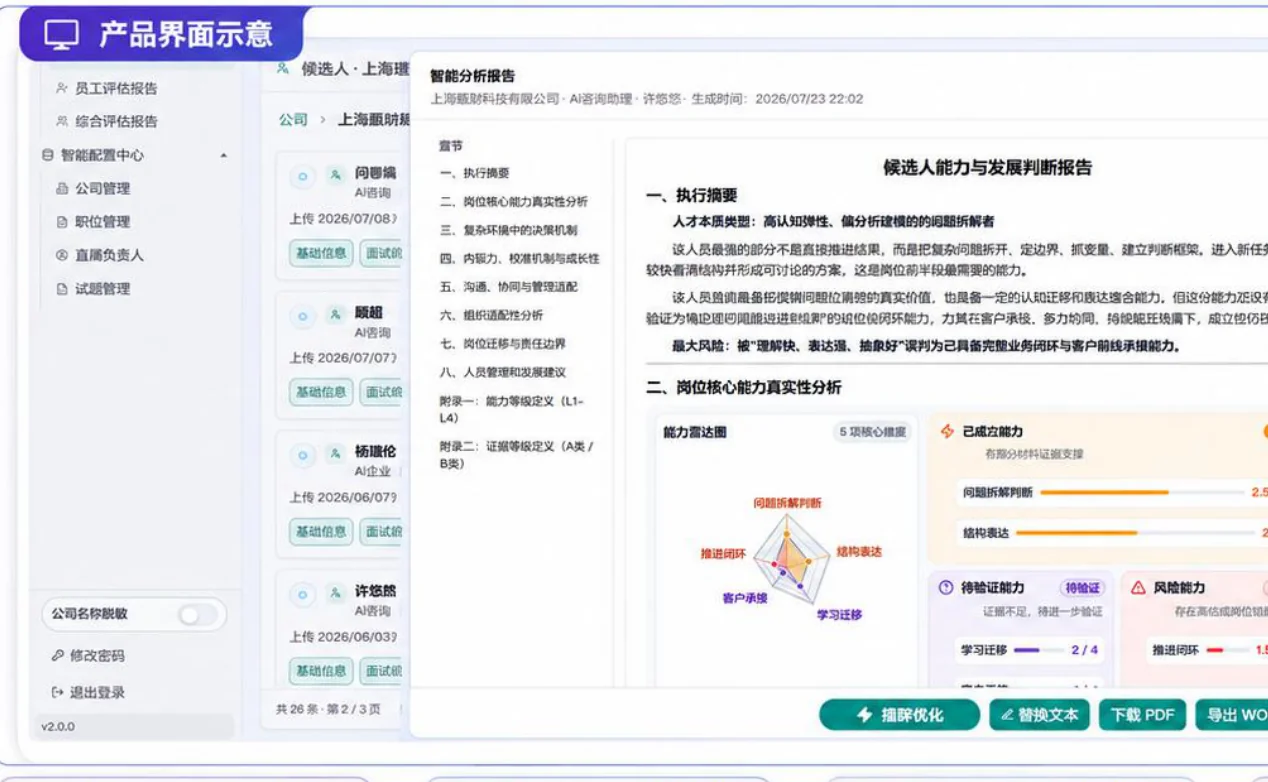The width and height of the screenshot is (1268, 782).
Task: Click the 能力雷达图 radar chart
Action: (x=791, y=559)
